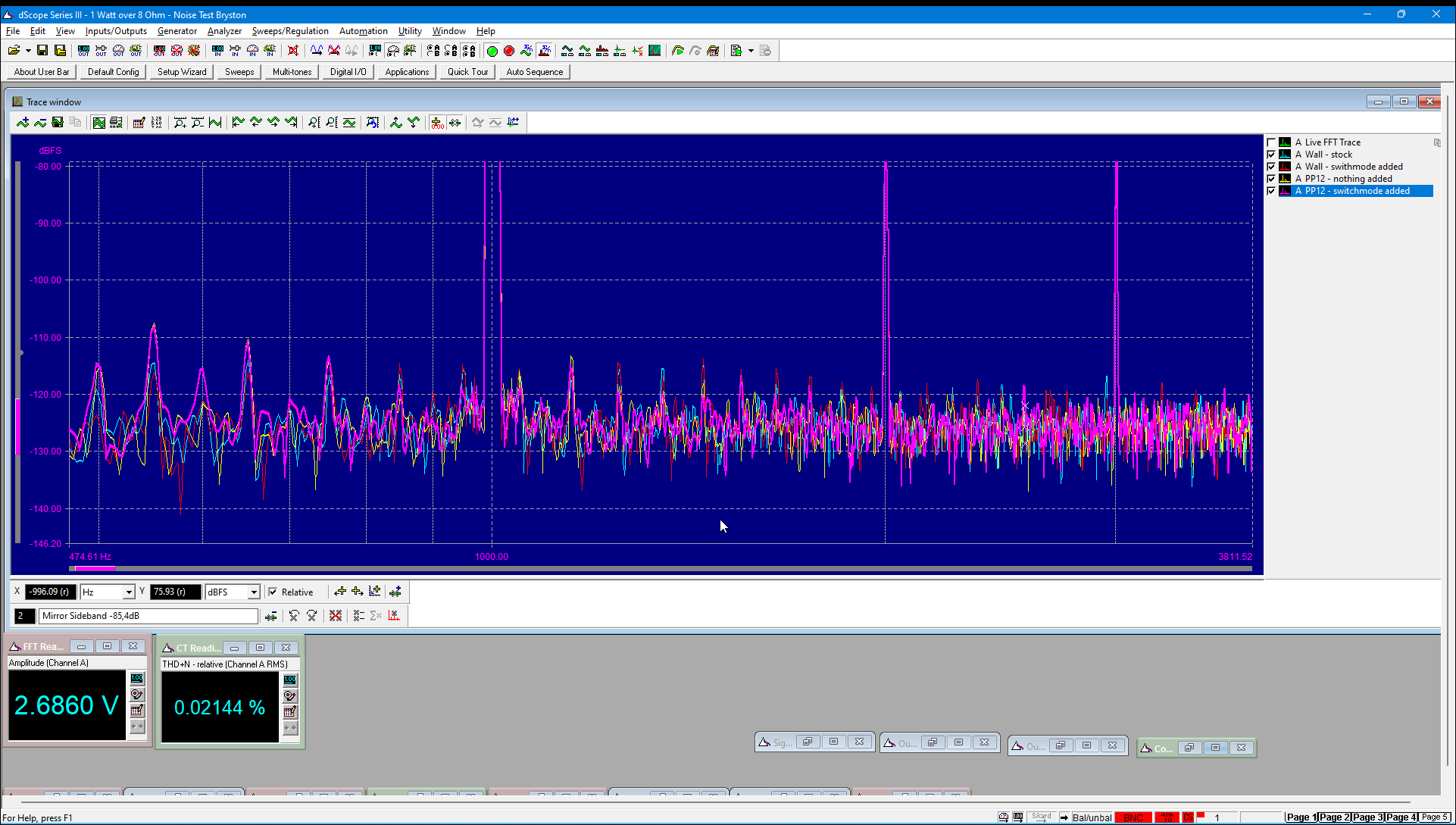Start the generator with green circle
The width and height of the screenshot is (1456, 825).
(x=492, y=51)
